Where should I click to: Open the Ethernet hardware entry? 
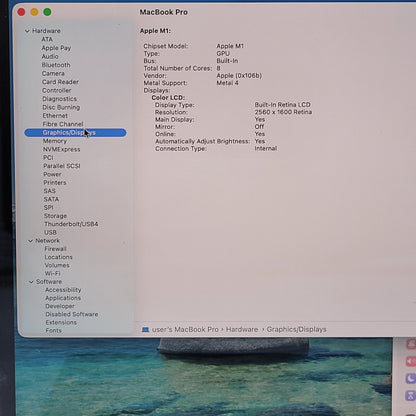click(x=55, y=116)
